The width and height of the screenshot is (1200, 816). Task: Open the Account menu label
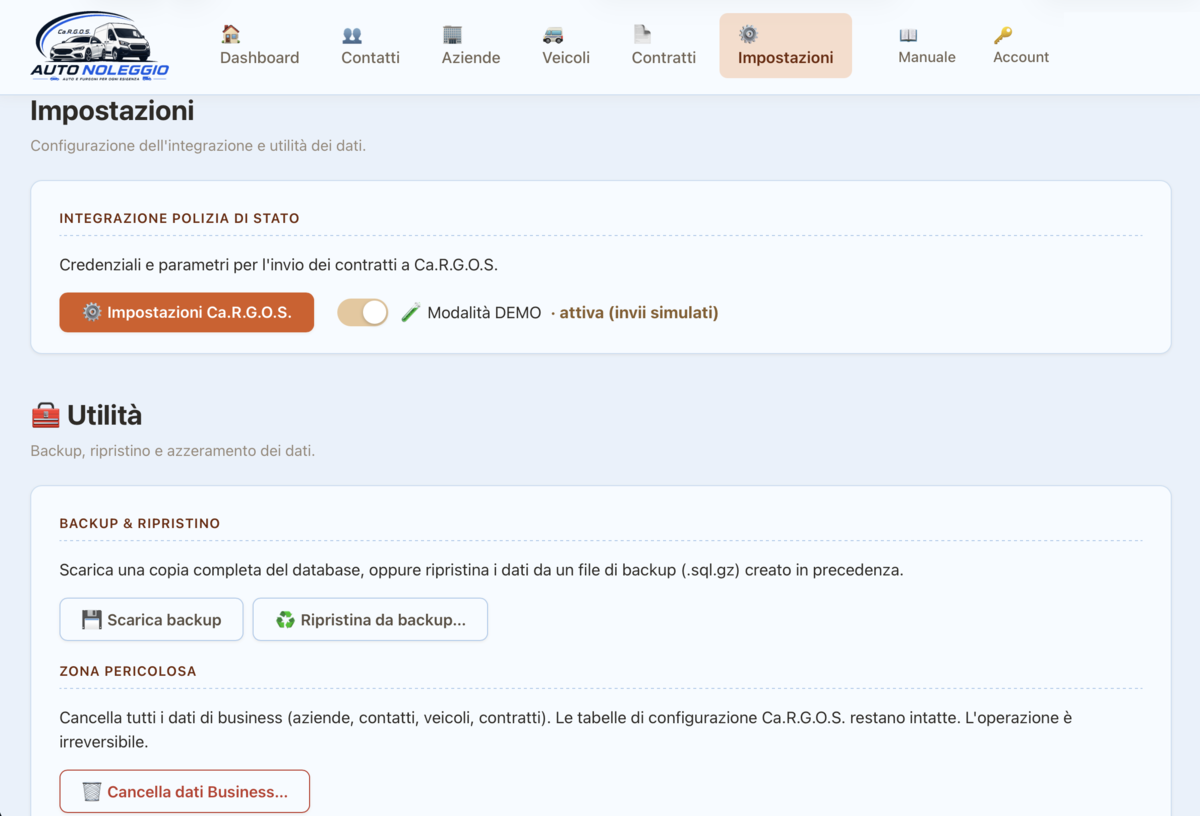[x=1021, y=57]
